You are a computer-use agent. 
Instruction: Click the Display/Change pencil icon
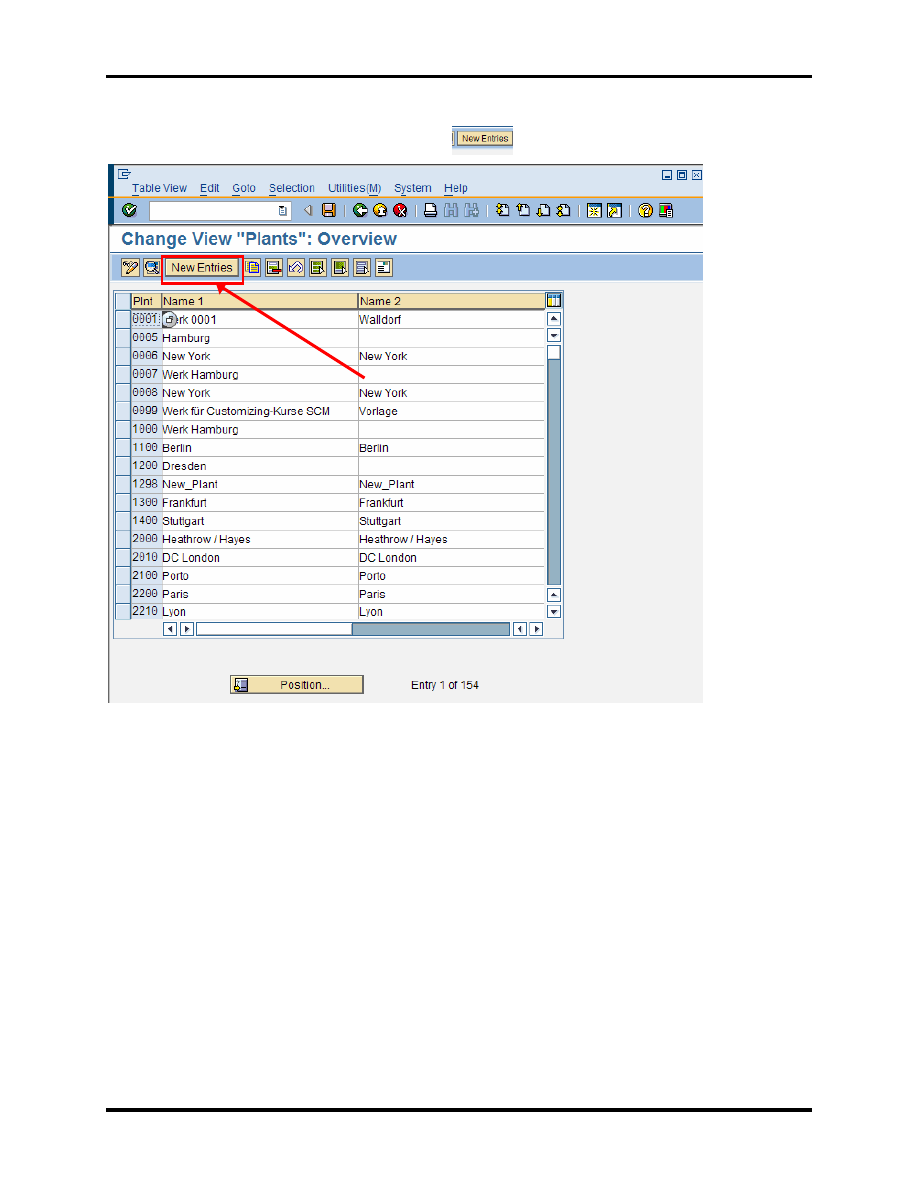tap(130, 267)
